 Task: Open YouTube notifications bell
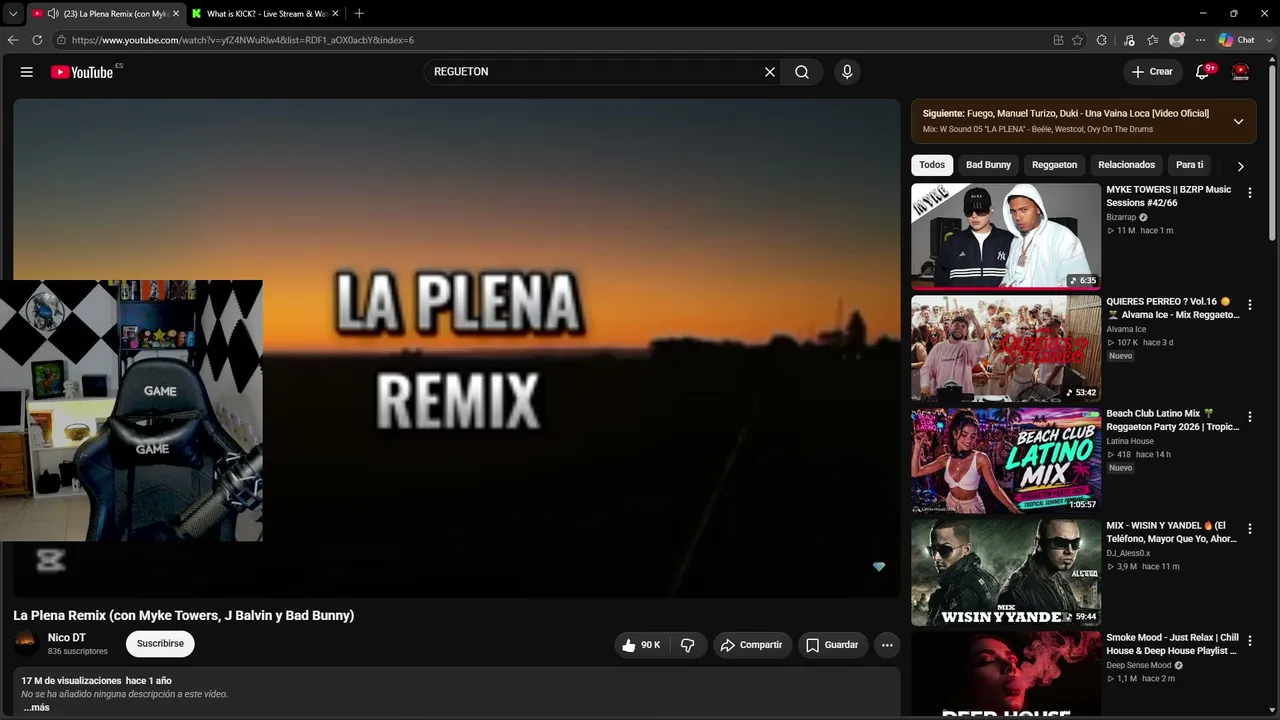tap(1203, 72)
